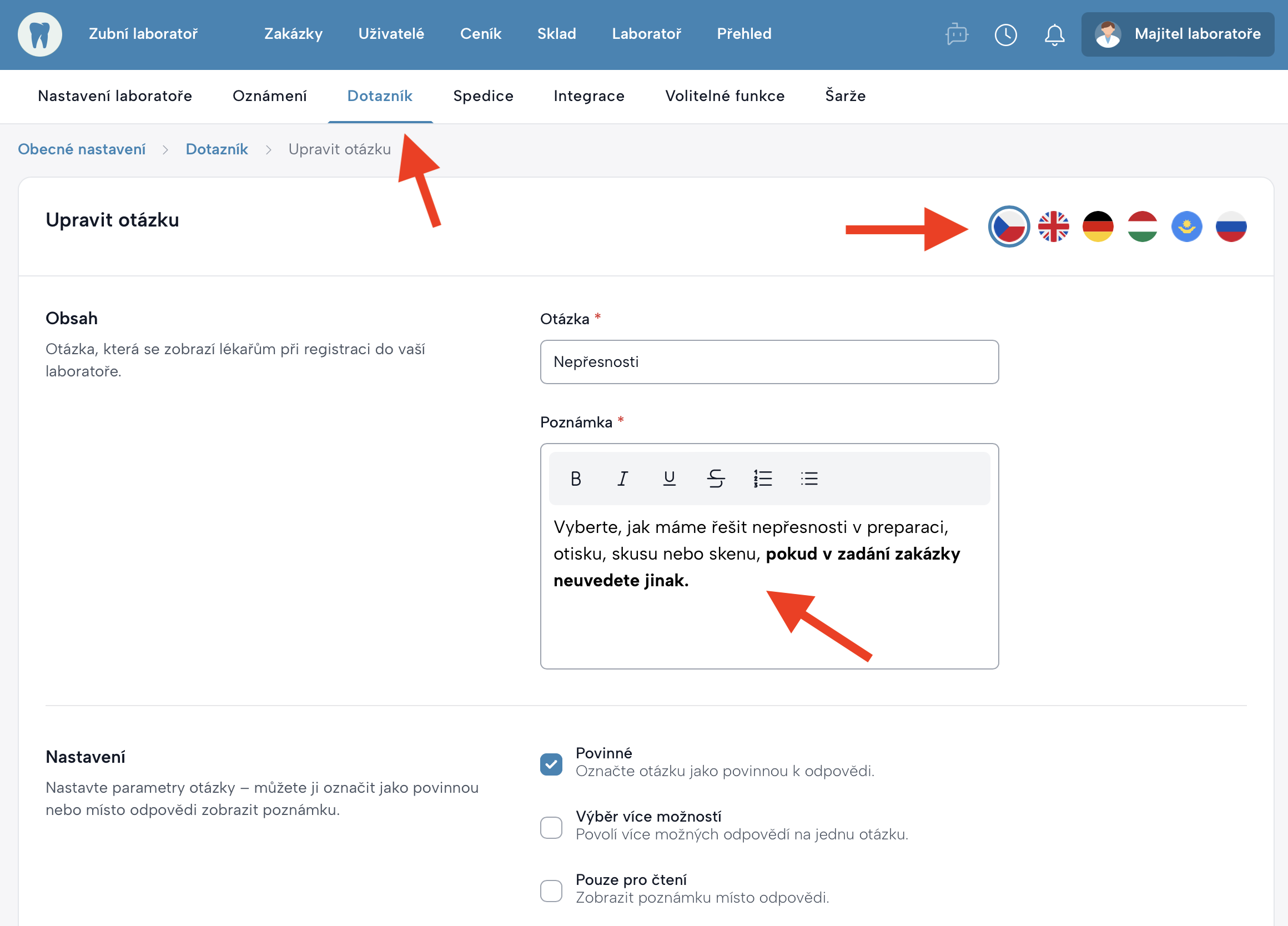1288x926 pixels.
Task: Switch to English language flag
Action: click(1054, 227)
